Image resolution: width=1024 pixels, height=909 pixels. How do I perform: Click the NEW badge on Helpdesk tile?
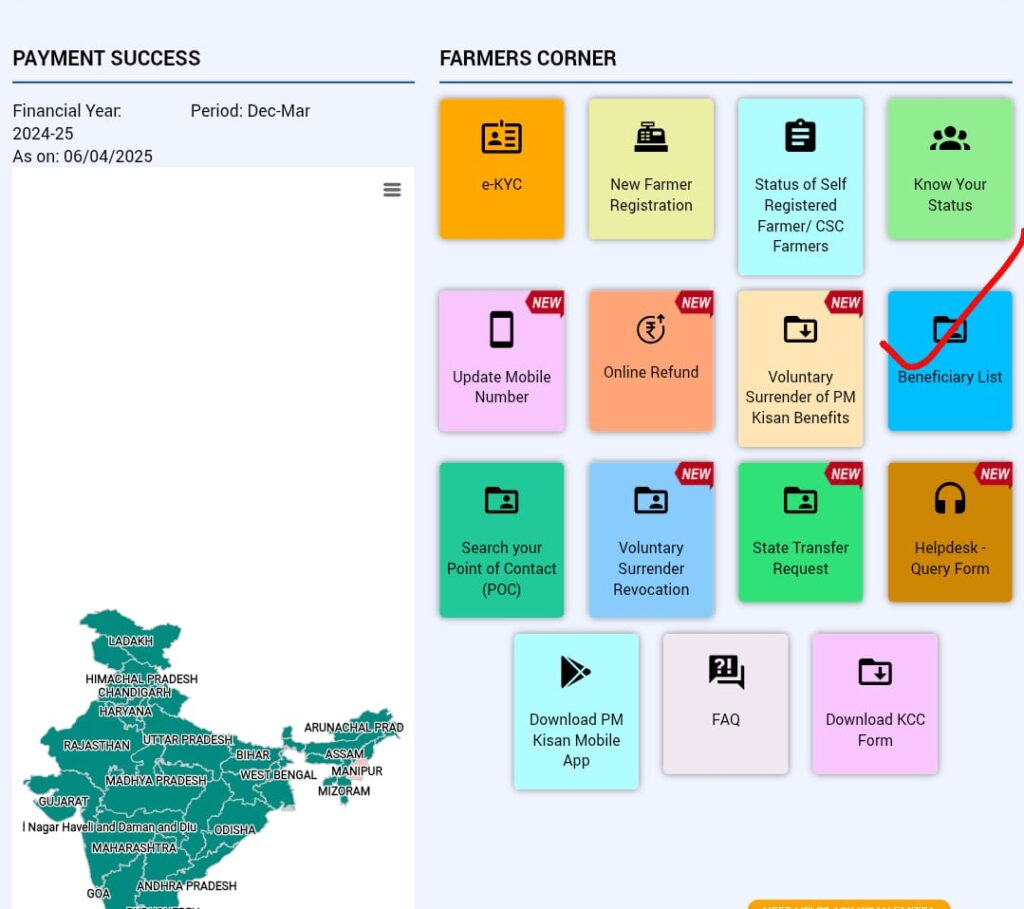pos(994,473)
